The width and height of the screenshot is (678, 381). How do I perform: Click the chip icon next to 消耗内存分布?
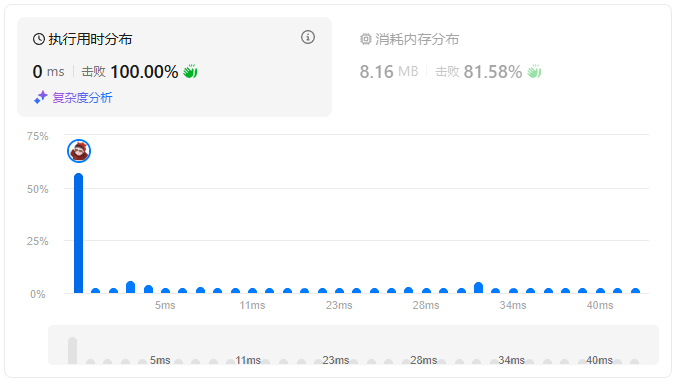point(366,39)
